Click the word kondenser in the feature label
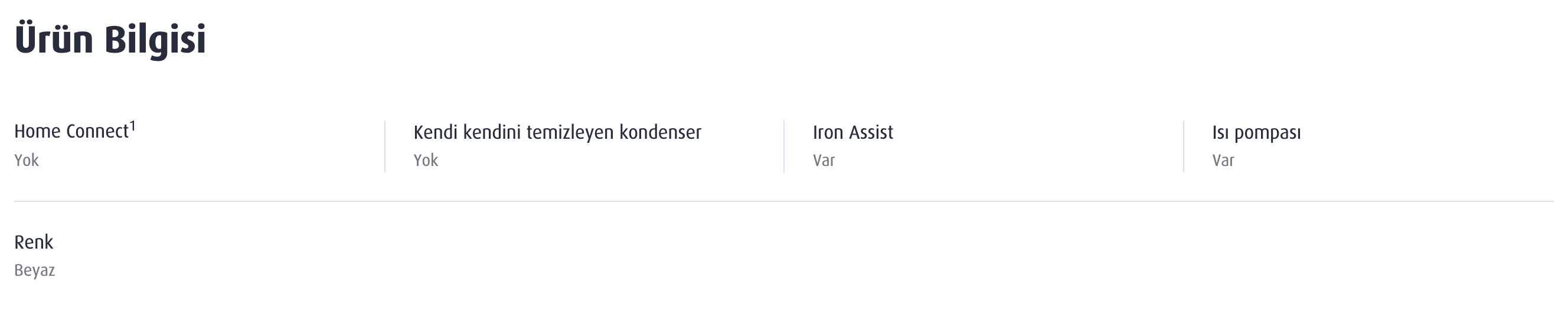1568x326 pixels. [x=660, y=132]
